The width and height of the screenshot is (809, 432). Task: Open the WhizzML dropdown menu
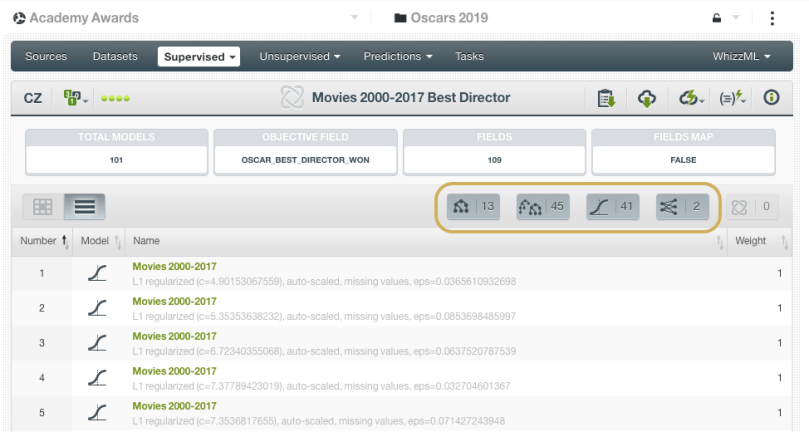coord(741,56)
